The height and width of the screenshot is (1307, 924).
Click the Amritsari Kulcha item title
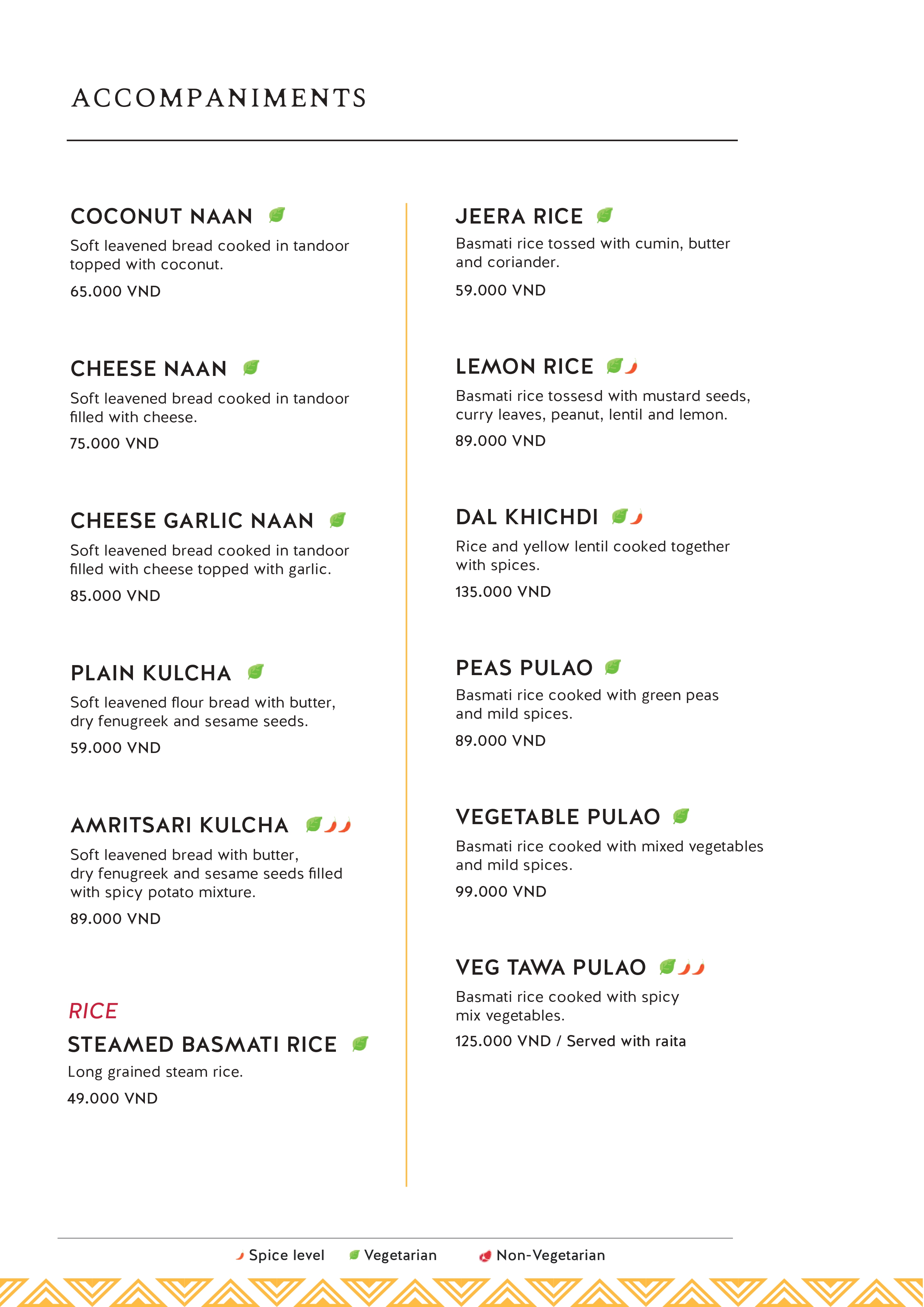click(180, 825)
